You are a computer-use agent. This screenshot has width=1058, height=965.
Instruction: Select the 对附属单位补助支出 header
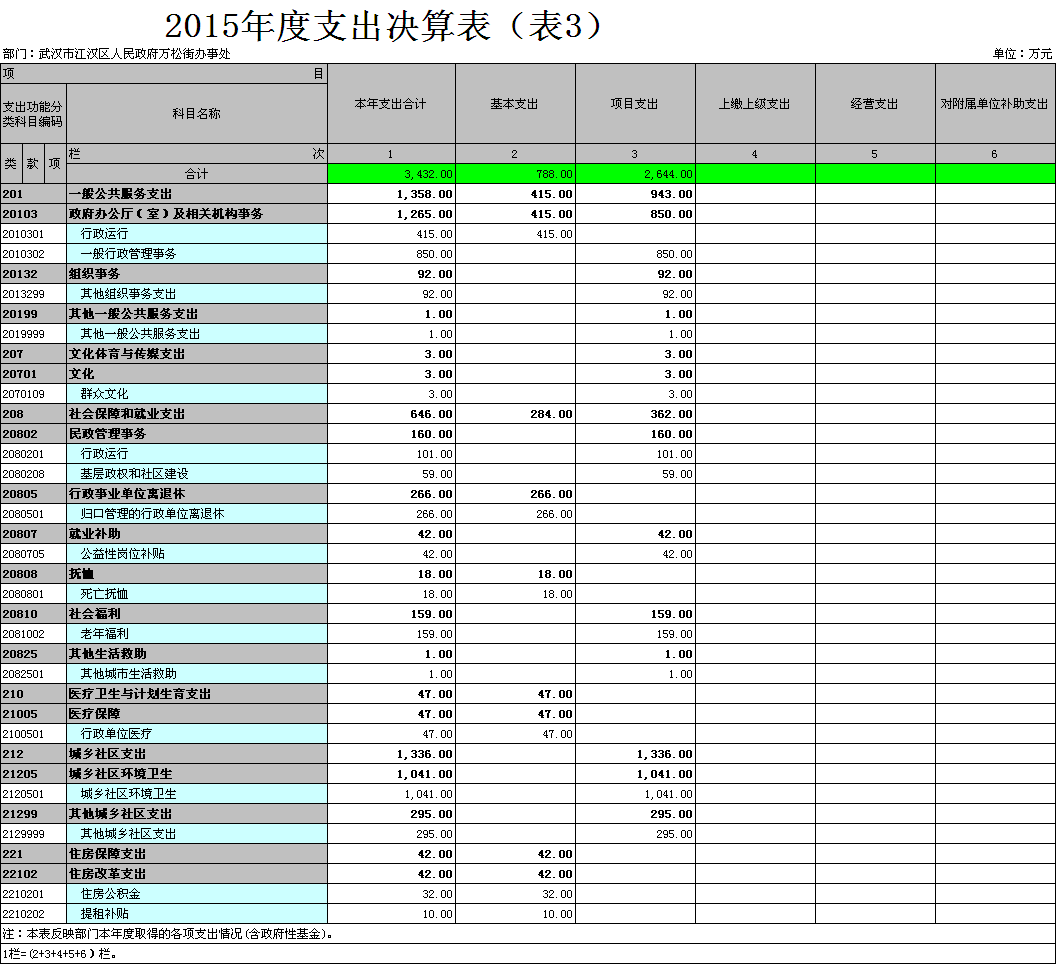995,104
